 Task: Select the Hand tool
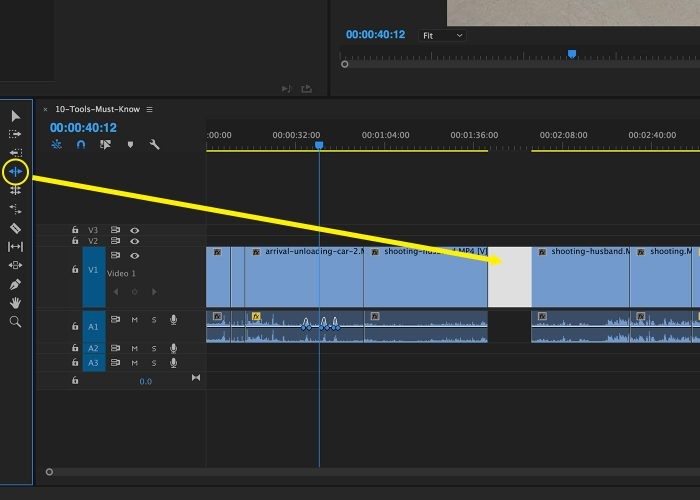(16, 303)
